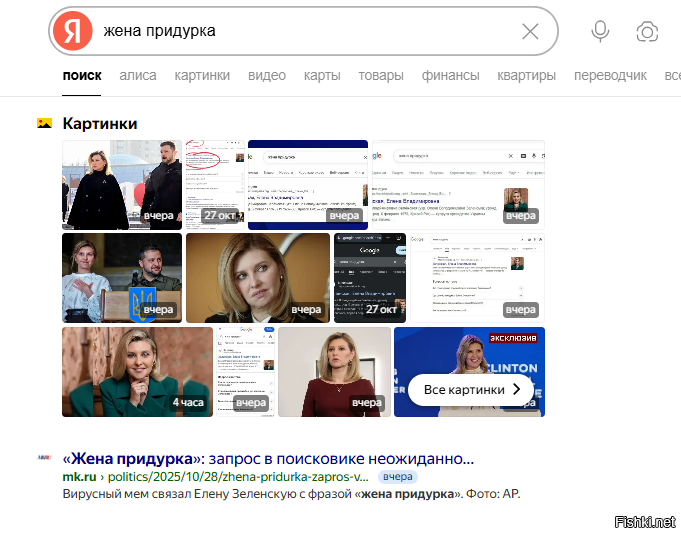The image size is (681, 534).
Task: Click the Картинки section picture icon
Action: point(44,123)
